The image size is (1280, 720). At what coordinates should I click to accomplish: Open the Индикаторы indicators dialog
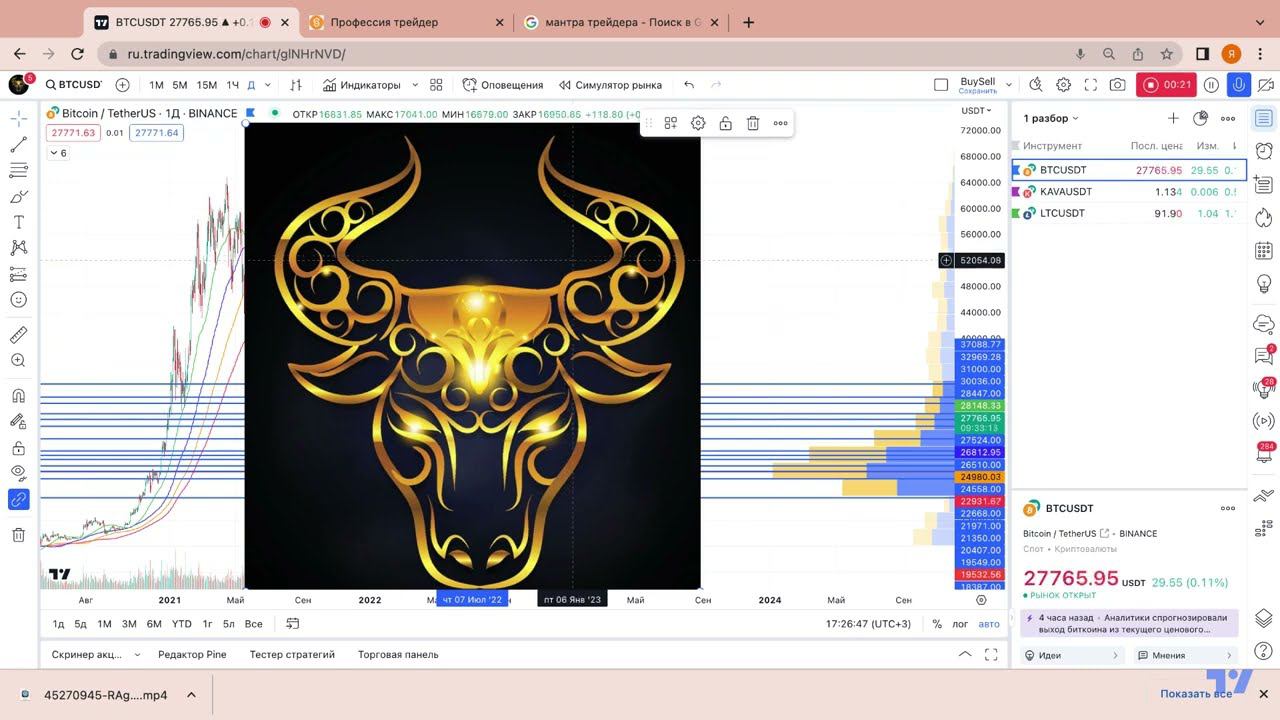point(362,85)
